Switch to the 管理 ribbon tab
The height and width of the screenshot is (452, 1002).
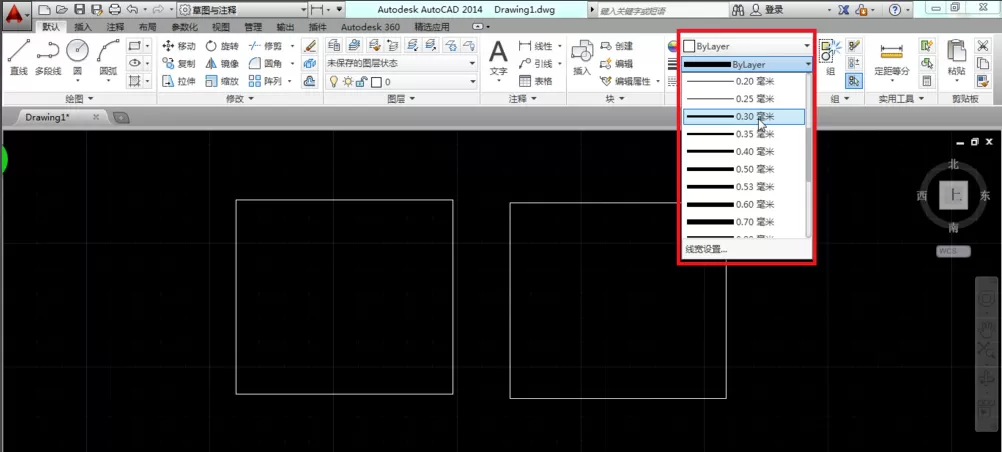coord(253,27)
